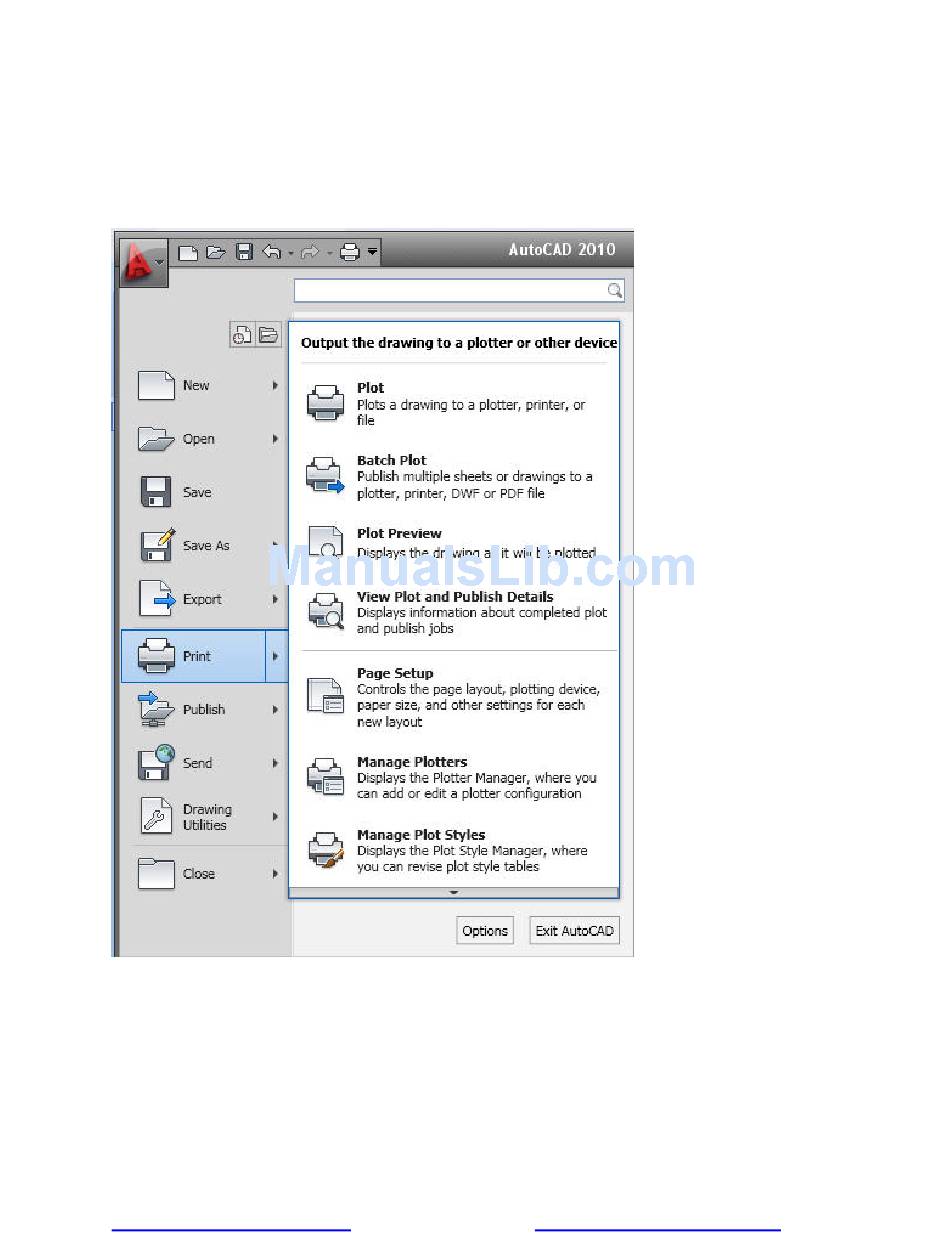The height and width of the screenshot is (1241, 950).
Task: Click the Open folder icon in quick access toolbar
Action: click(215, 253)
